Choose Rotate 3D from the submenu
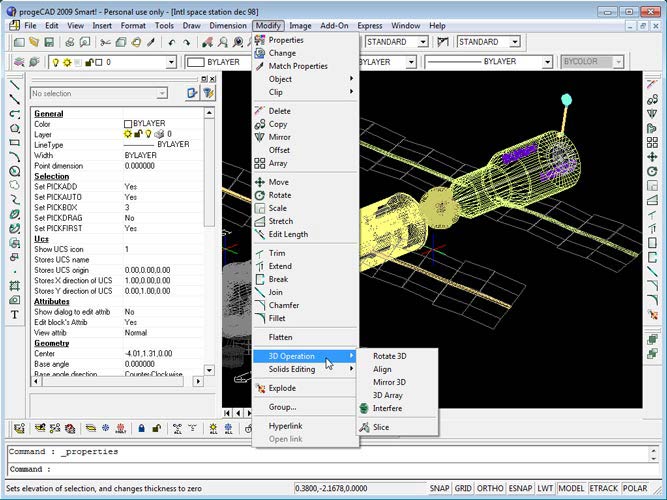The image size is (667, 500). (389, 356)
